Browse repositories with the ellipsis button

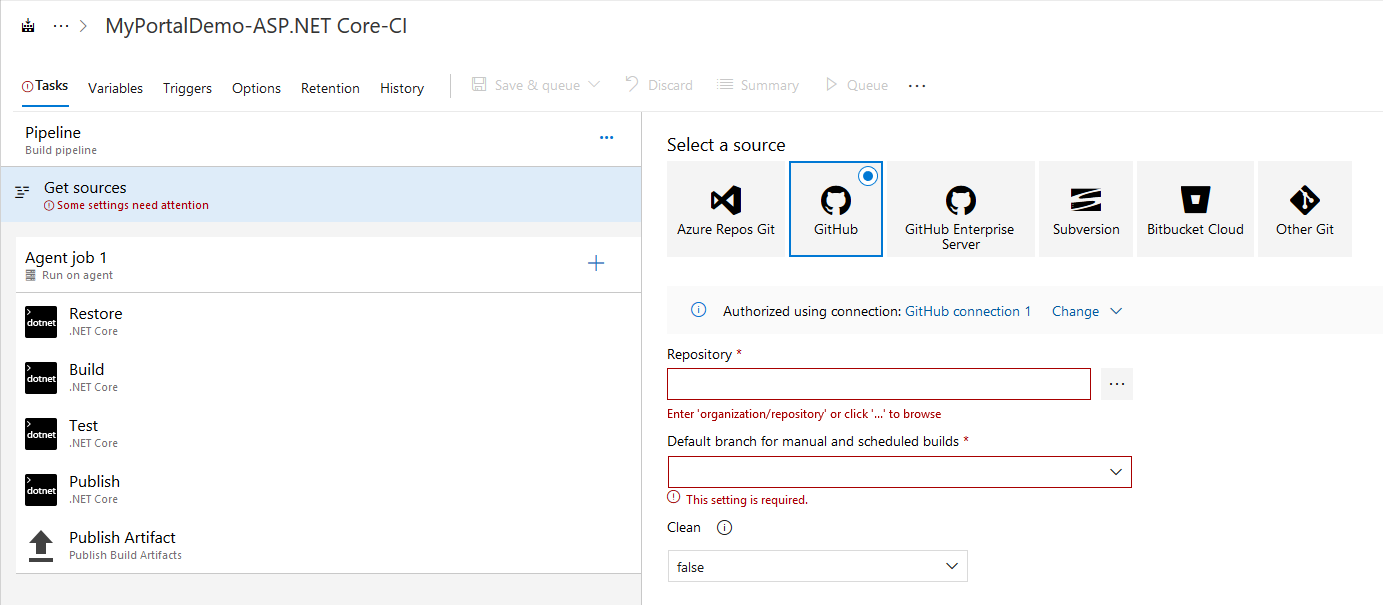coord(1117,384)
